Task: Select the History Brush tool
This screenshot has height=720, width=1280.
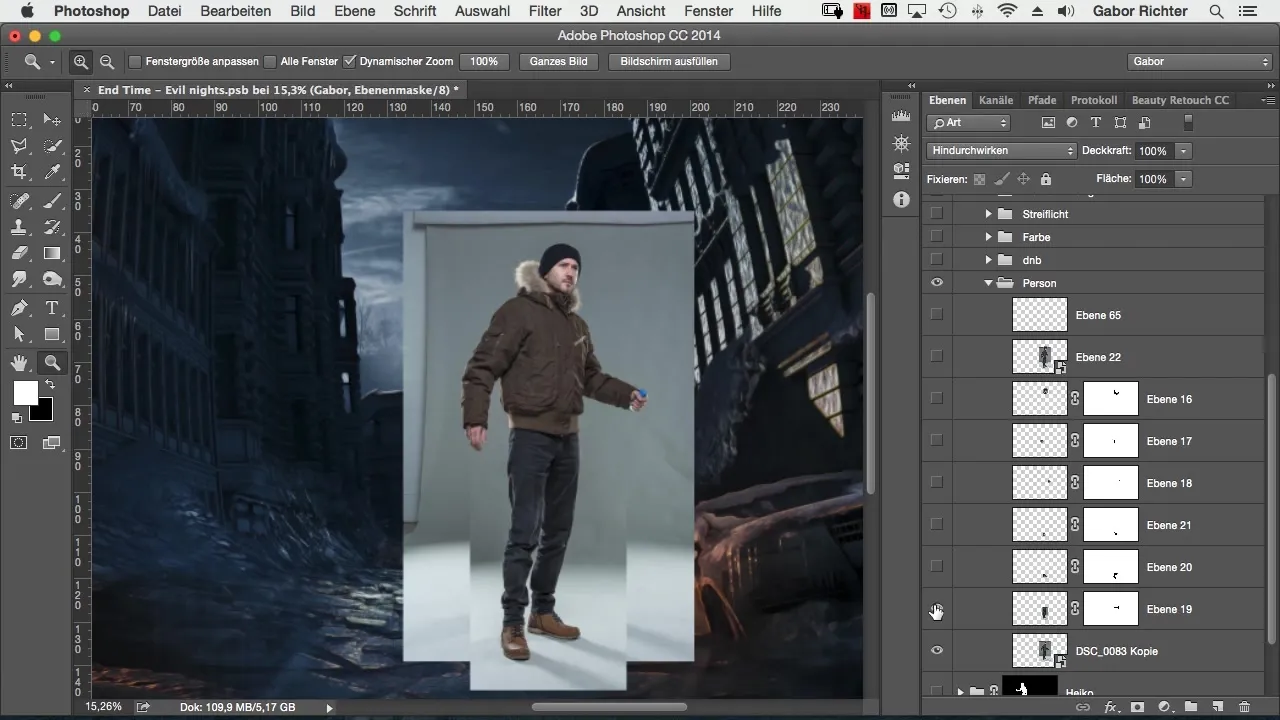Action: click(53, 228)
